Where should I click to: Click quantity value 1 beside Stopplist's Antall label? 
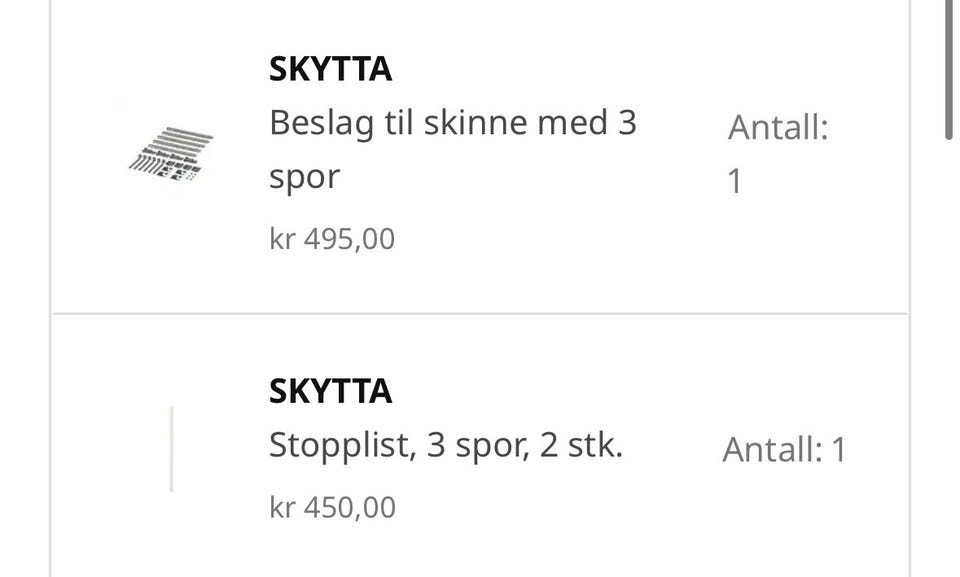pos(838,450)
